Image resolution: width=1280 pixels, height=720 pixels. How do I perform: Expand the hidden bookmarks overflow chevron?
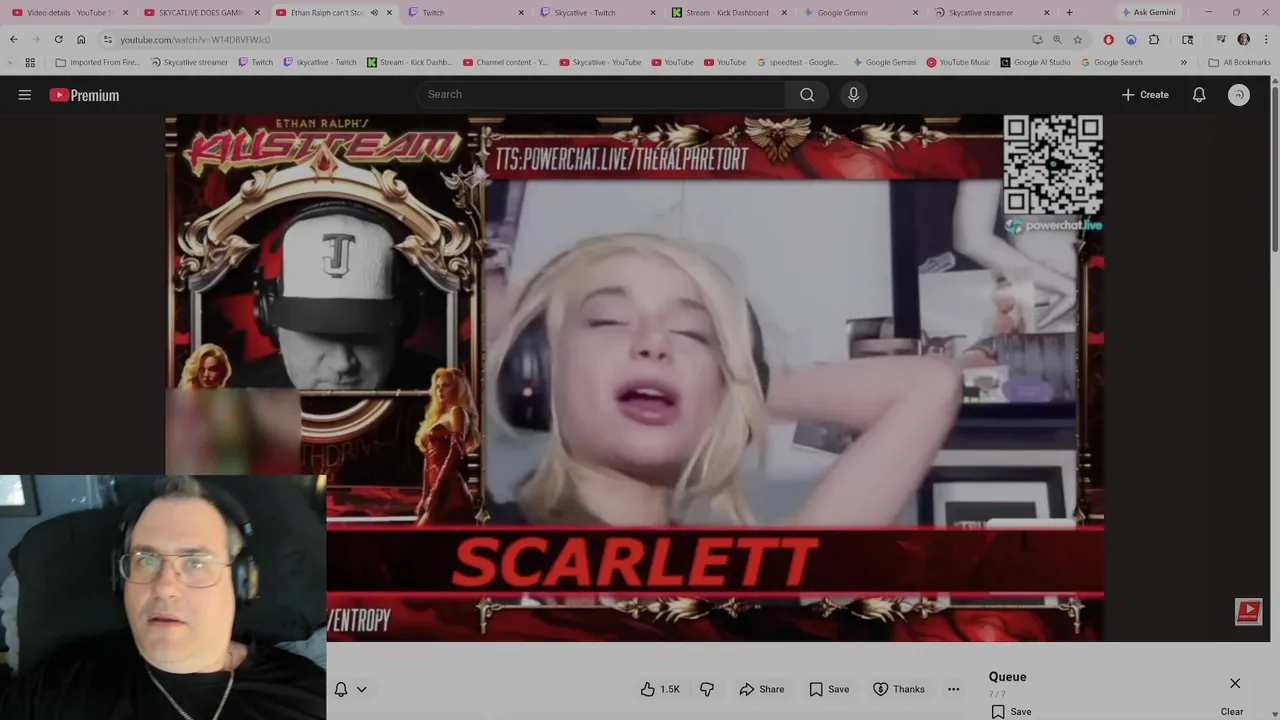[x=1184, y=62]
